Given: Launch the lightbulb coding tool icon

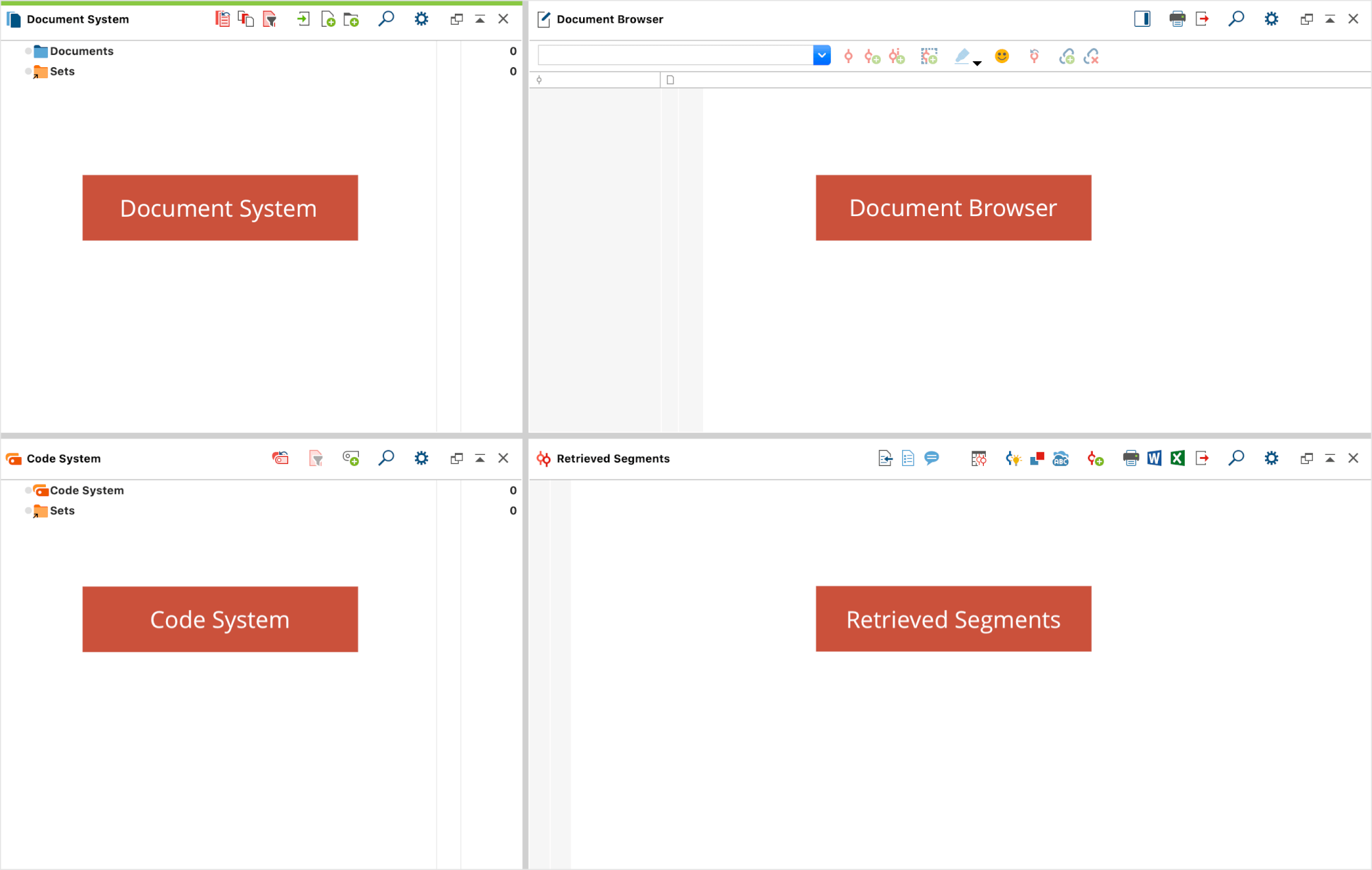Looking at the screenshot, I should click(x=1013, y=458).
